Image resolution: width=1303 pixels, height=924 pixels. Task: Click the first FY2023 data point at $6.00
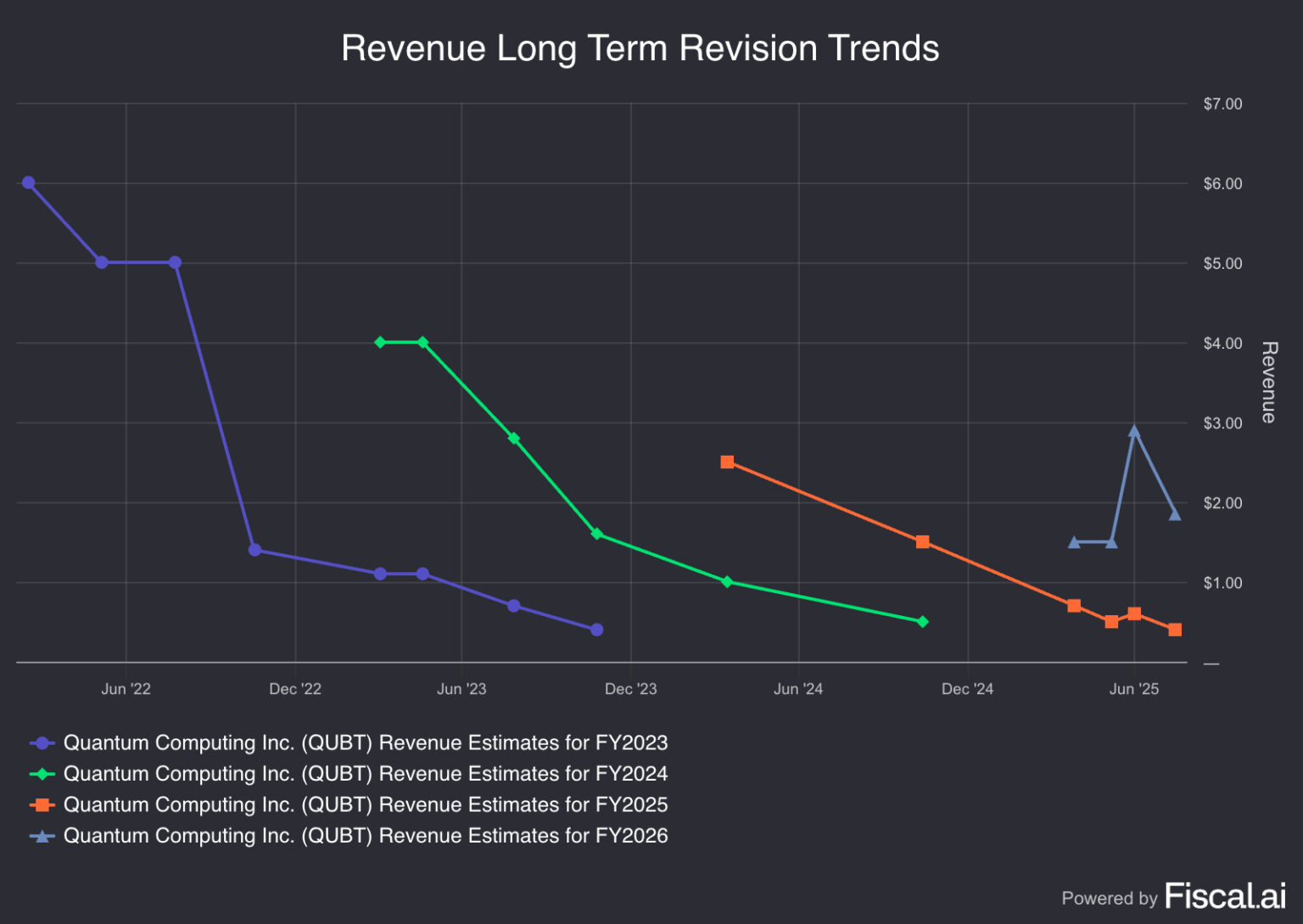[28, 183]
